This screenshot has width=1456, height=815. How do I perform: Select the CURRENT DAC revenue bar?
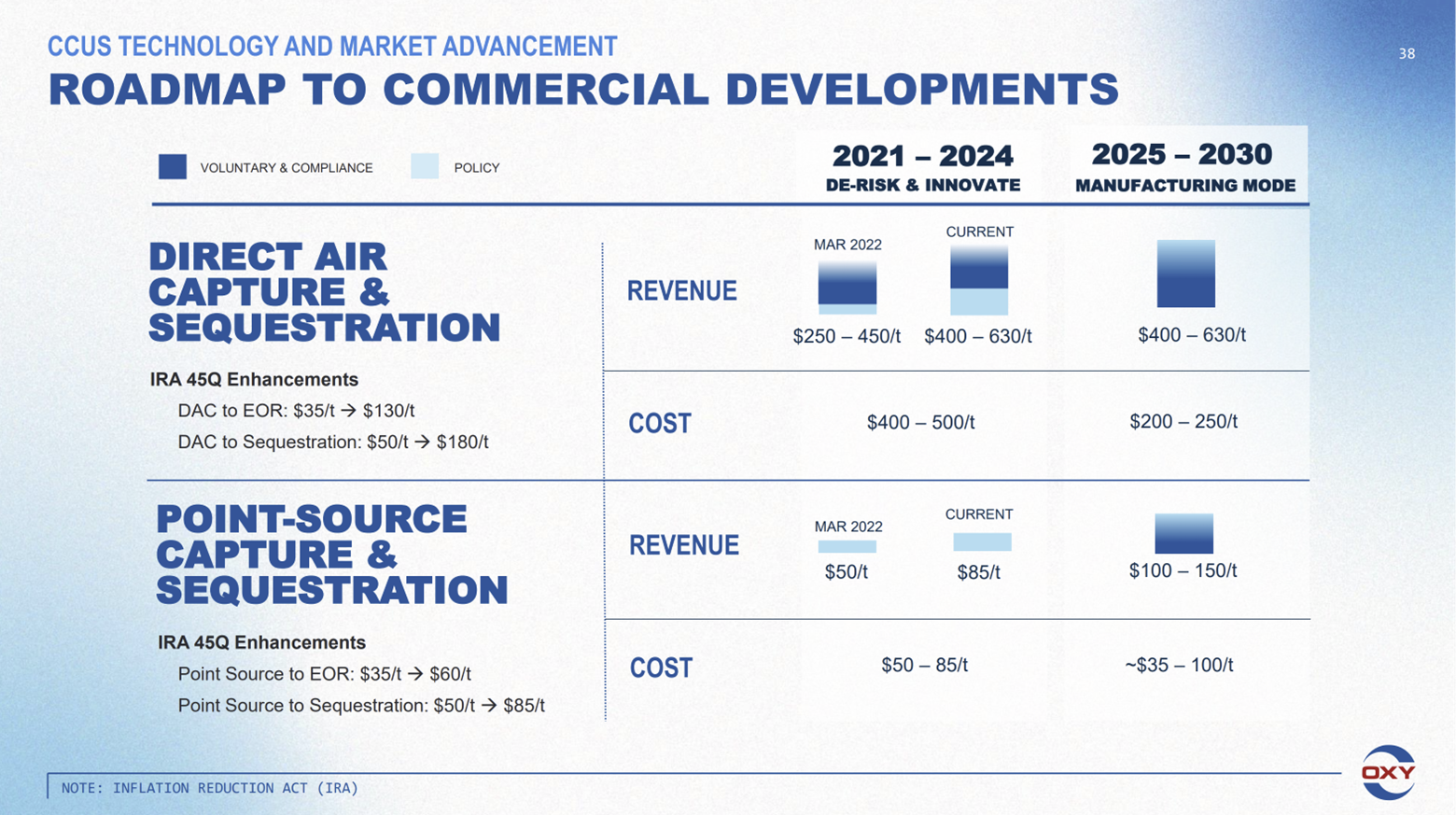(x=979, y=280)
